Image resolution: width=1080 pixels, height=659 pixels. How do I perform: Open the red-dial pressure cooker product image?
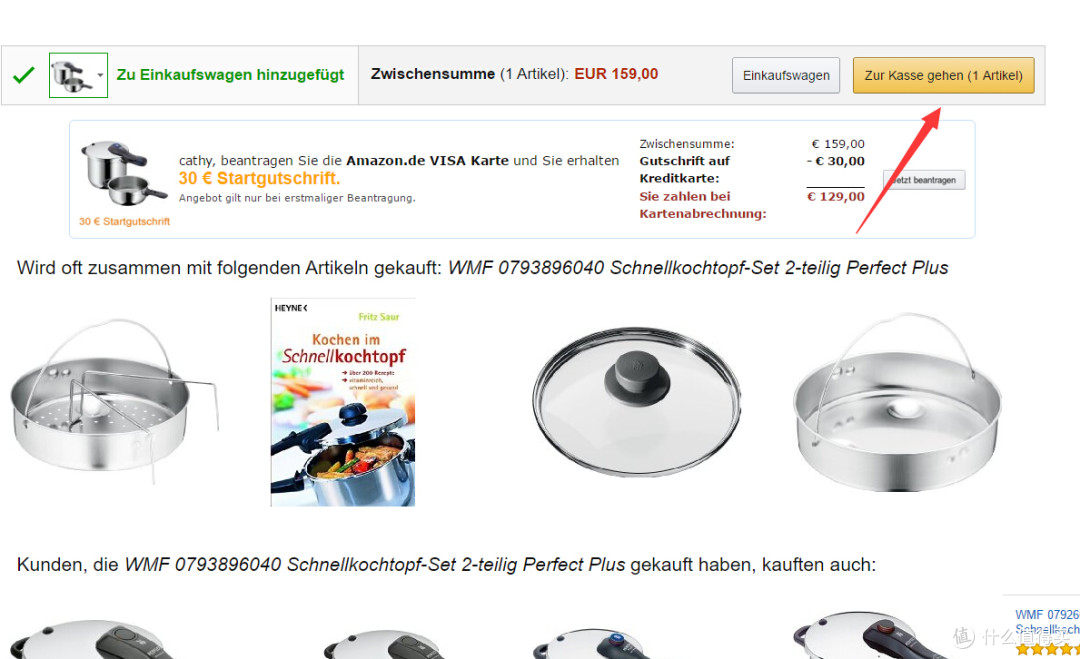(871, 635)
